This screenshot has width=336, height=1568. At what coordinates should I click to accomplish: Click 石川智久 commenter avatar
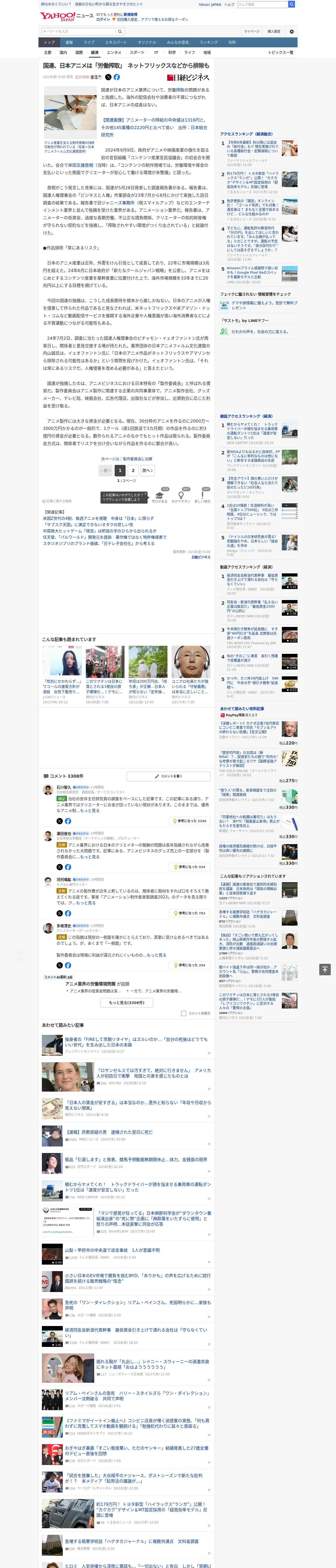click(48, 790)
